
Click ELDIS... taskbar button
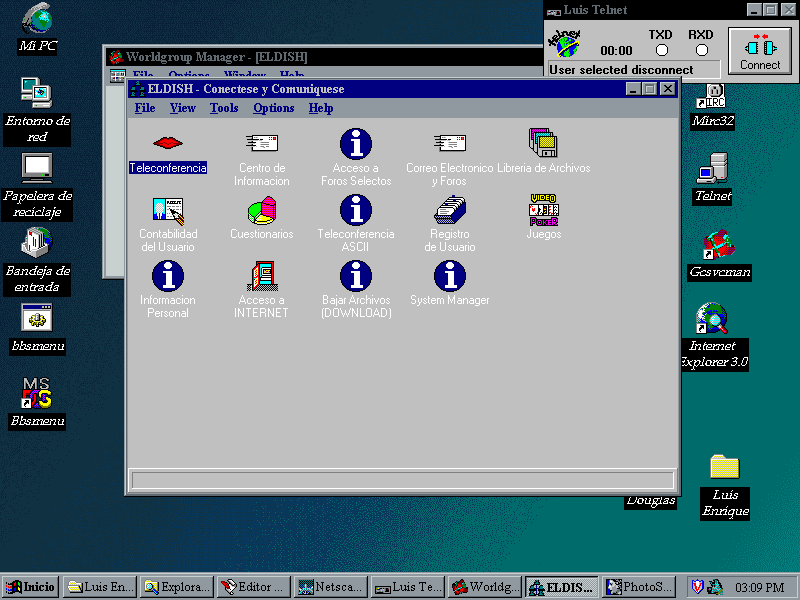[x=562, y=587]
